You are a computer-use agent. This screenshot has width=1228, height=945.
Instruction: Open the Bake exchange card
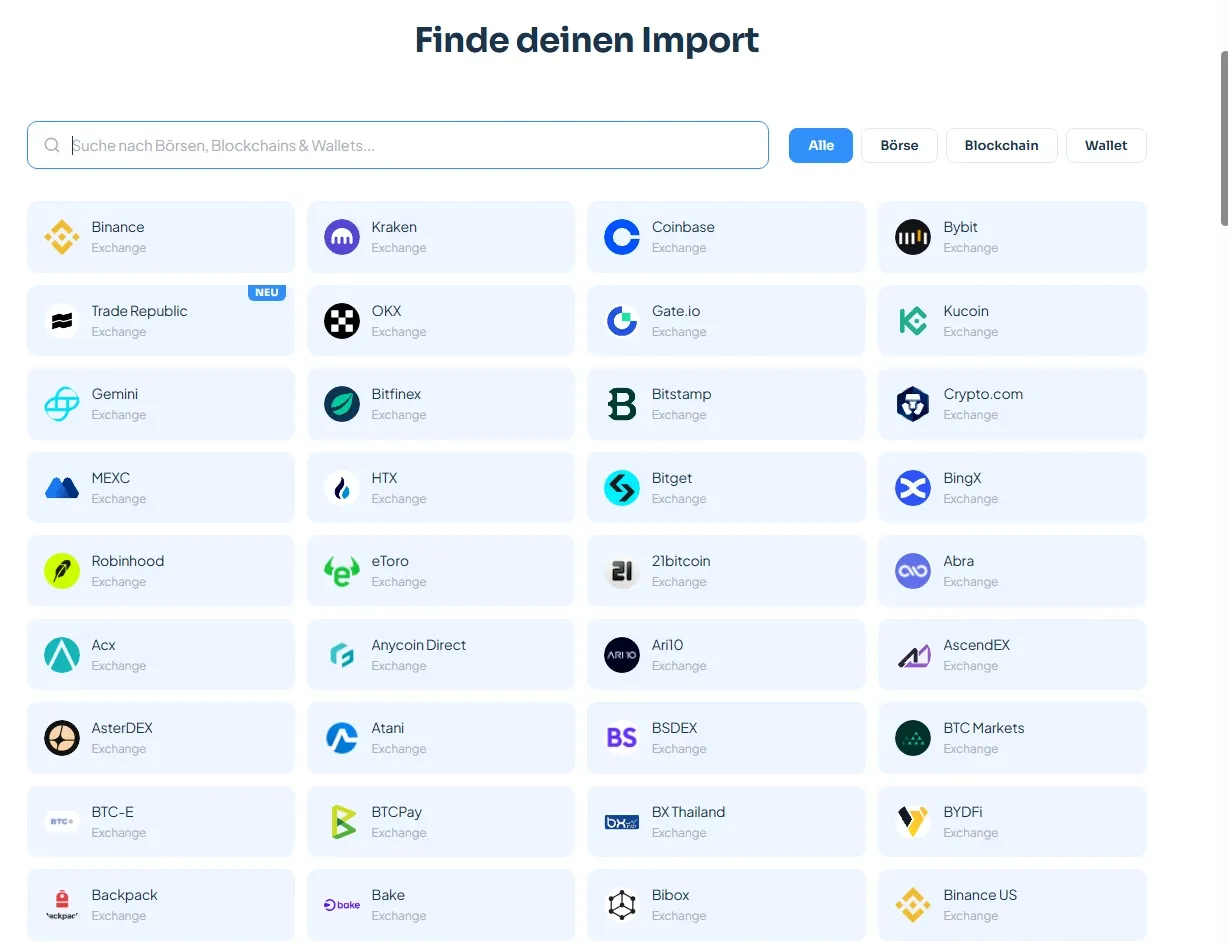pyautogui.click(x=441, y=905)
